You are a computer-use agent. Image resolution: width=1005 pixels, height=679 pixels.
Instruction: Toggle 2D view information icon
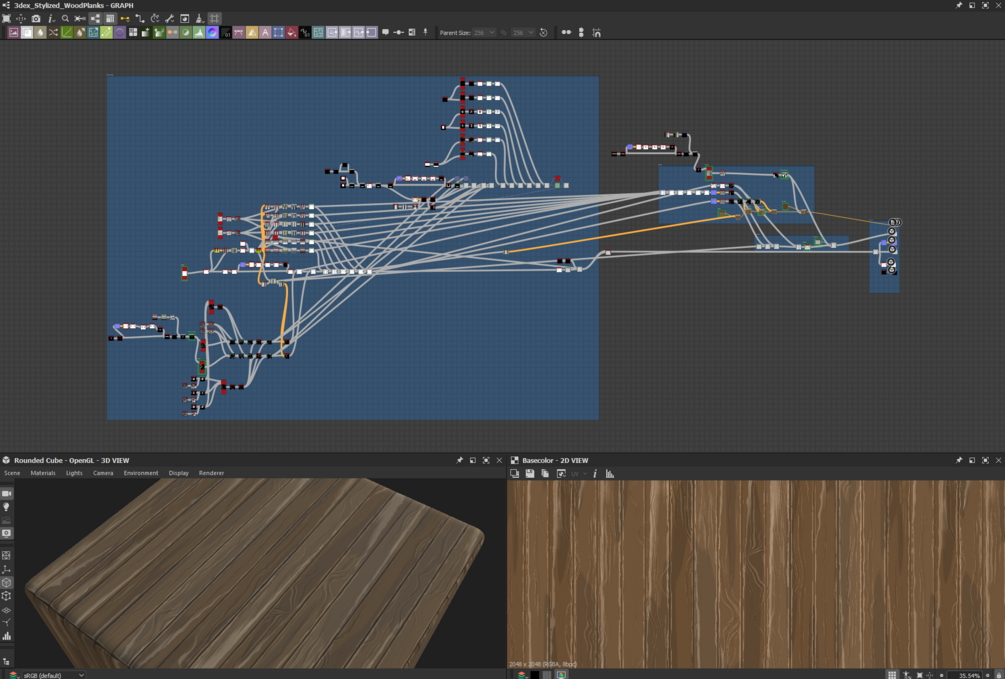595,474
